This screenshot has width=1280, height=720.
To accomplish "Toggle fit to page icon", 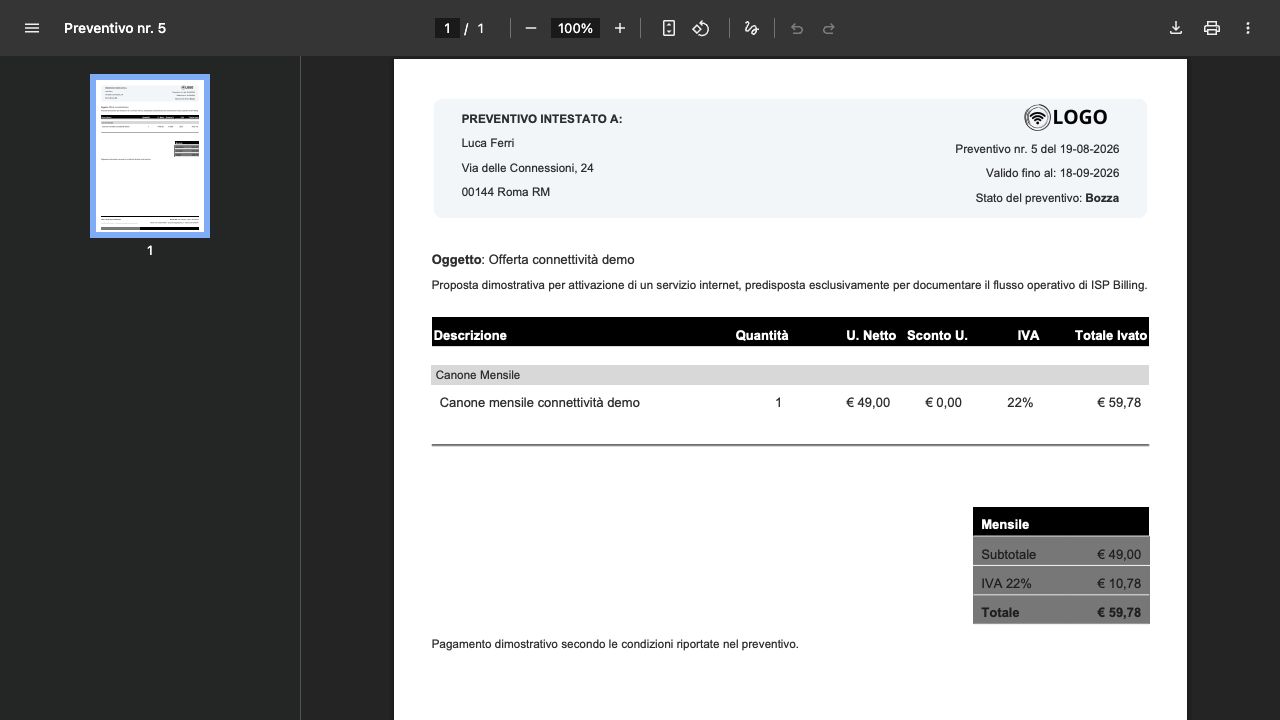I will click(x=669, y=28).
